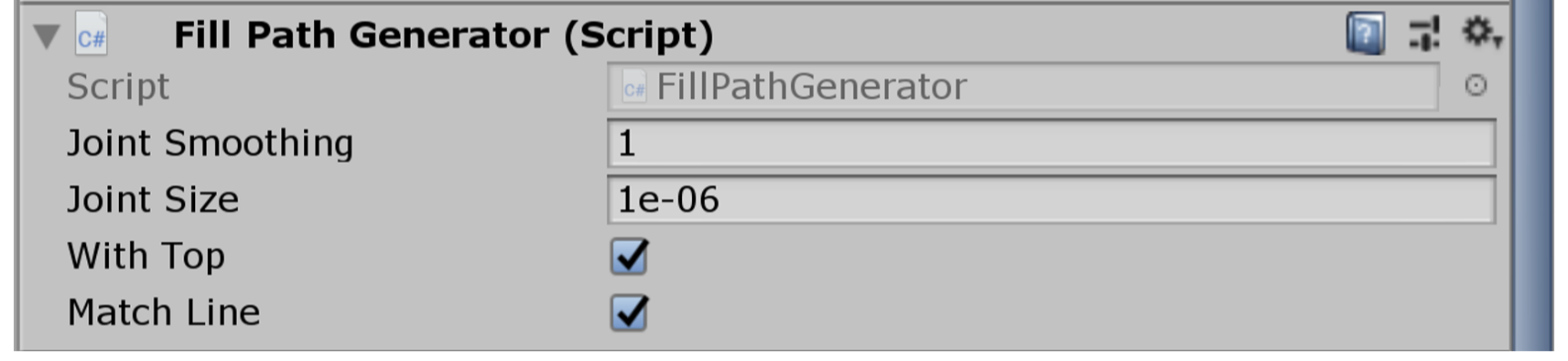Open the Script object picker circle button
The height and width of the screenshot is (361, 1568).
1476,86
